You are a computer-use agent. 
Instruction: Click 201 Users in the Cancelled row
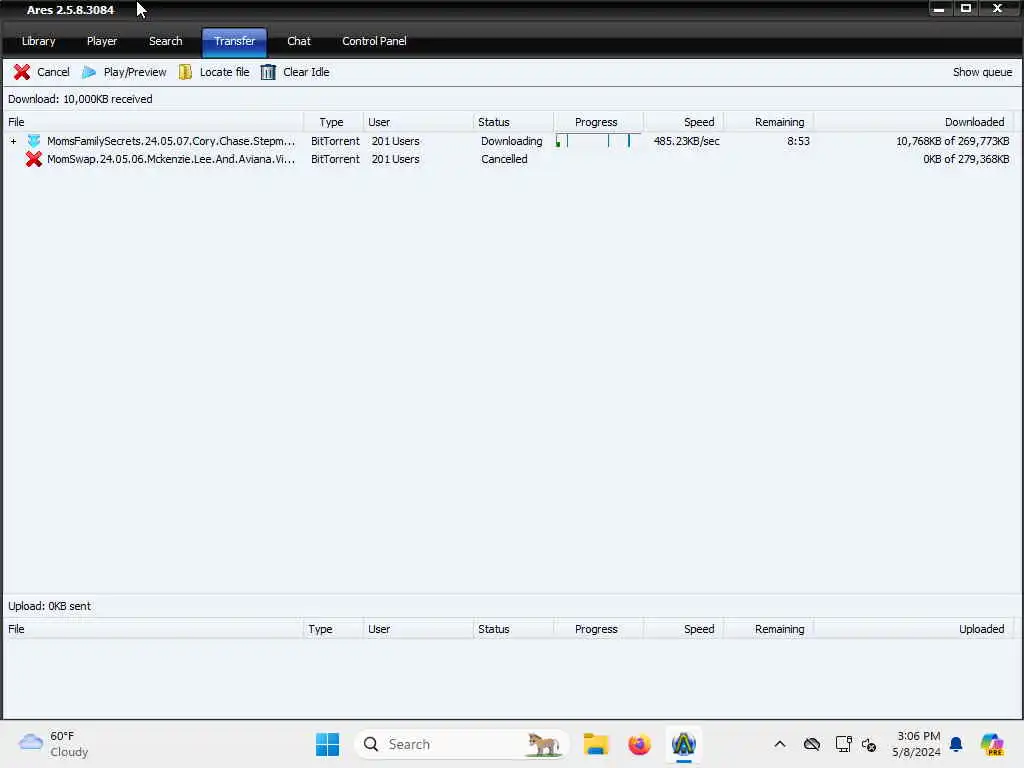point(395,159)
